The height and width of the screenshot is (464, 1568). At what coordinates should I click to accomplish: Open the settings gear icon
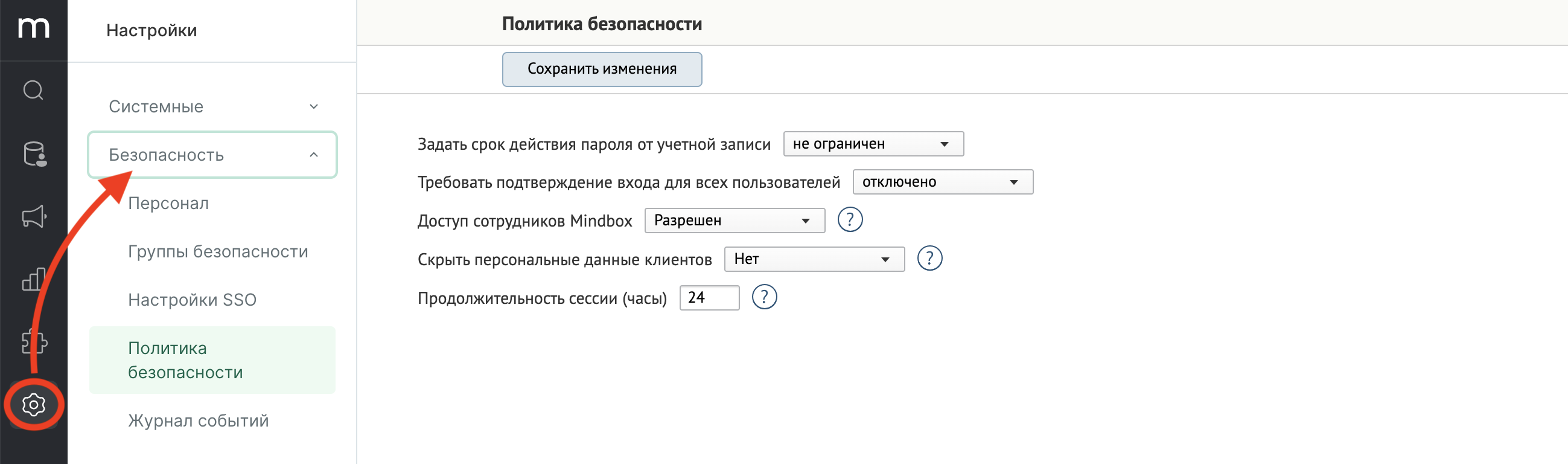click(33, 405)
